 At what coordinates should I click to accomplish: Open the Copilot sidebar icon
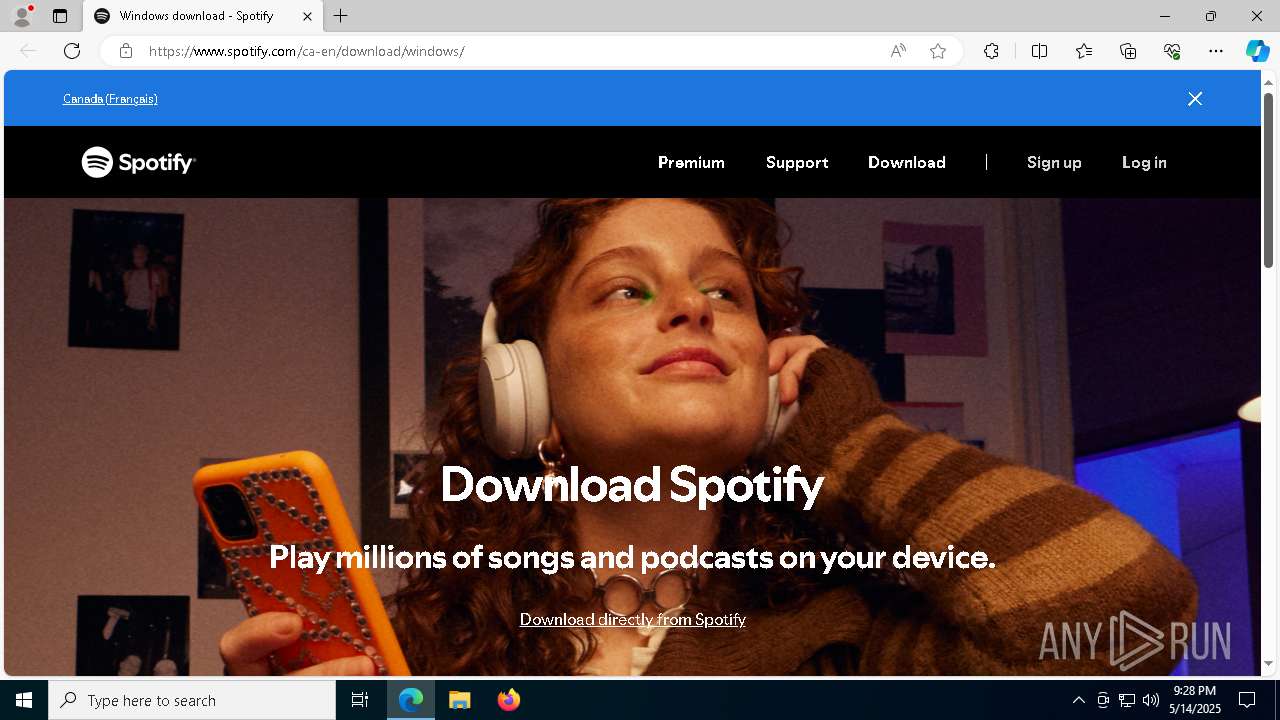[1257, 51]
